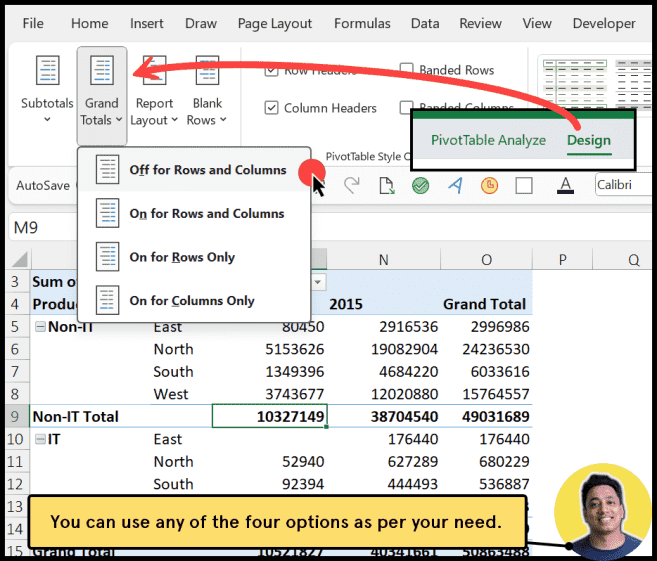Screen dimensions: 657x561
Task: Click the redo arrow icon
Action: [351, 185]
